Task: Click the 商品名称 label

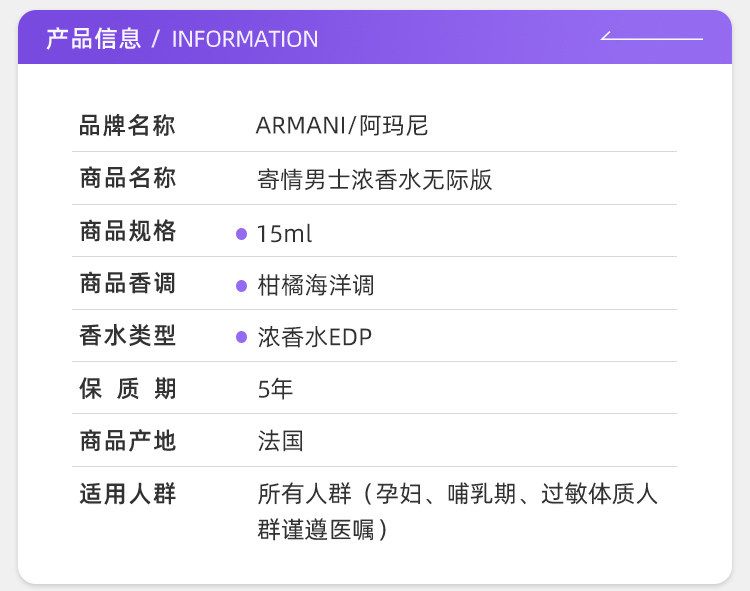Action: click(128, 179)
